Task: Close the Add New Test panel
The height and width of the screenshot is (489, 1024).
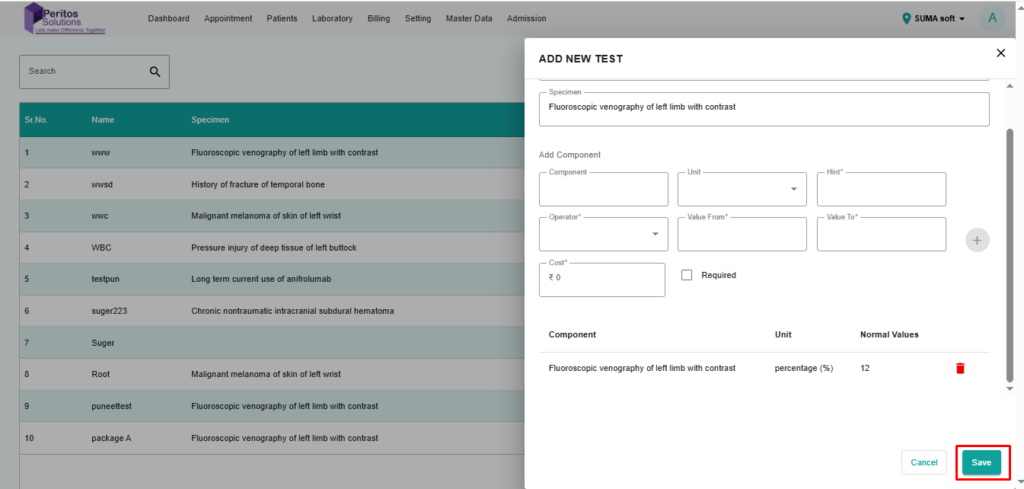Action: tap(1000, 53)
